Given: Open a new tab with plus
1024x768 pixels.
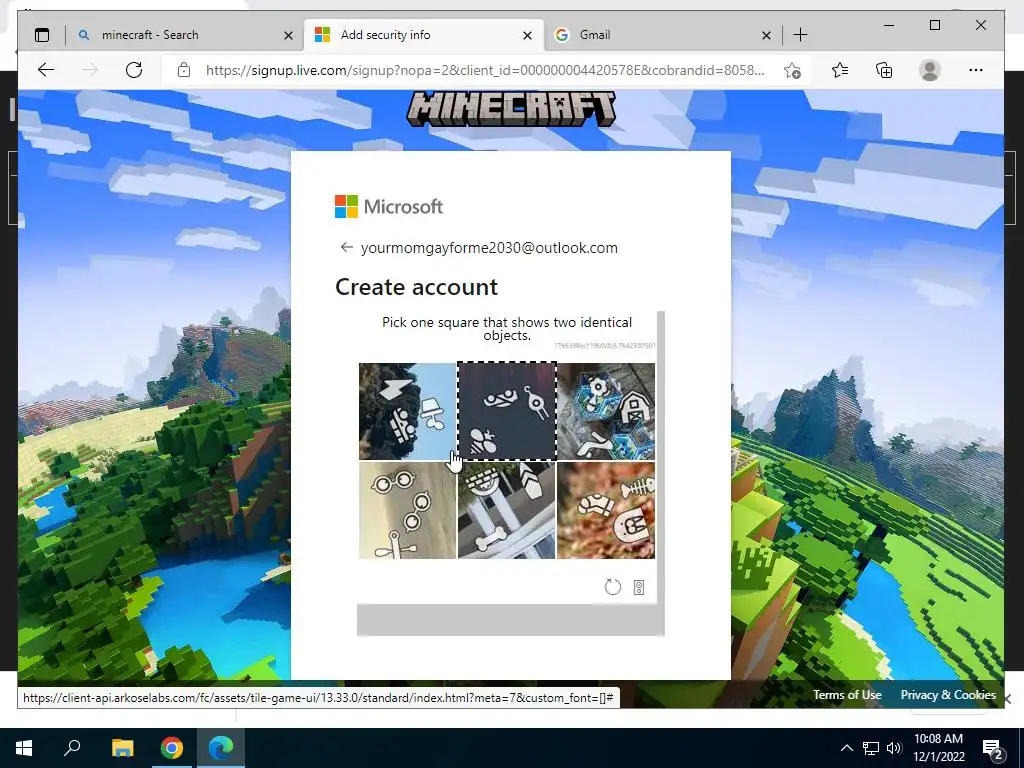Looking at the screenshot, I should (x=800, y=35).
